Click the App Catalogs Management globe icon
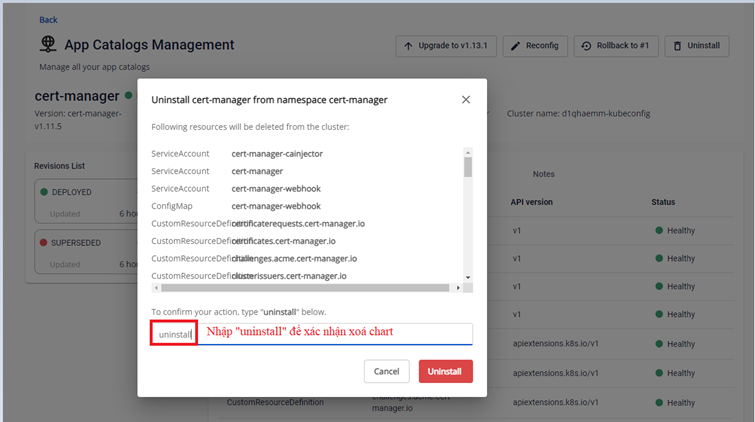The width and height of the screenshot is (755, 422). 47,44
